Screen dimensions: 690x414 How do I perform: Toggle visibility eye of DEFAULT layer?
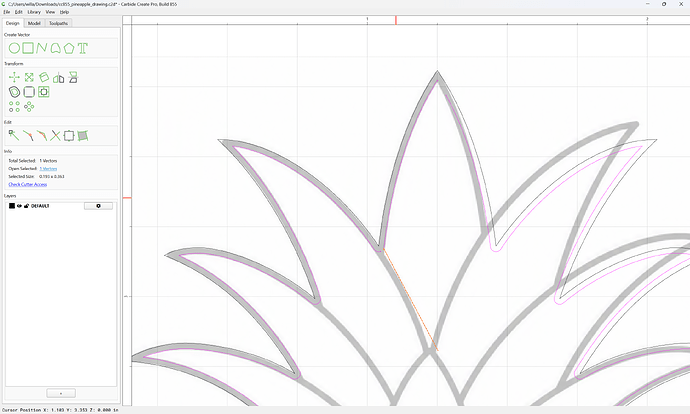[x=19, y=206]
